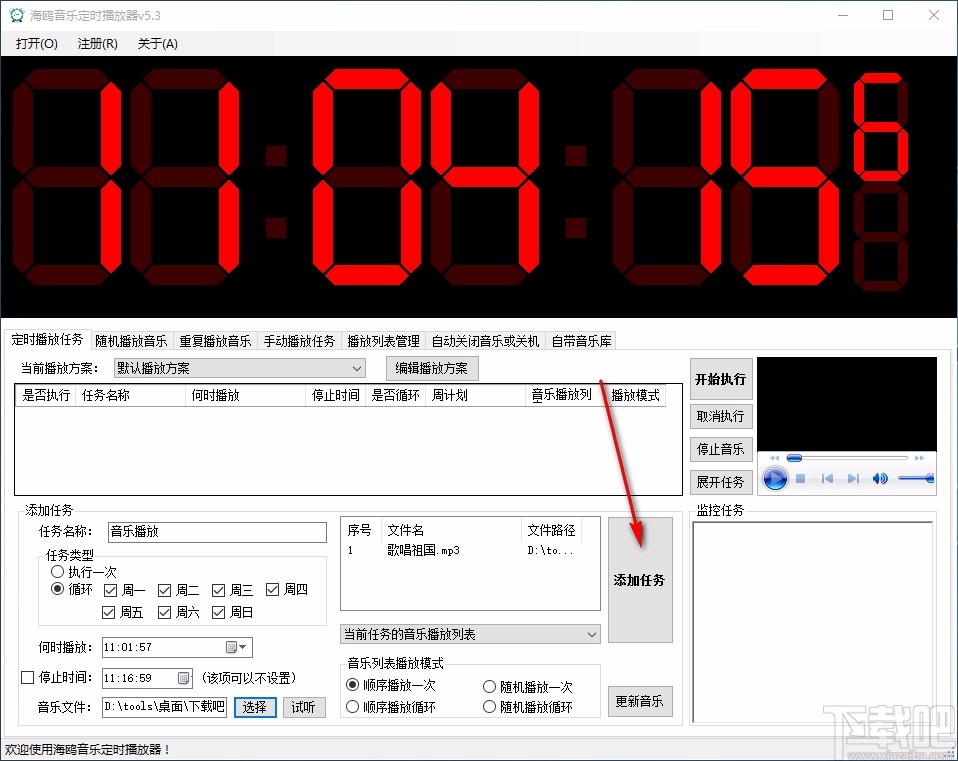Click the 试听 button to preview music

click(304, 707)
